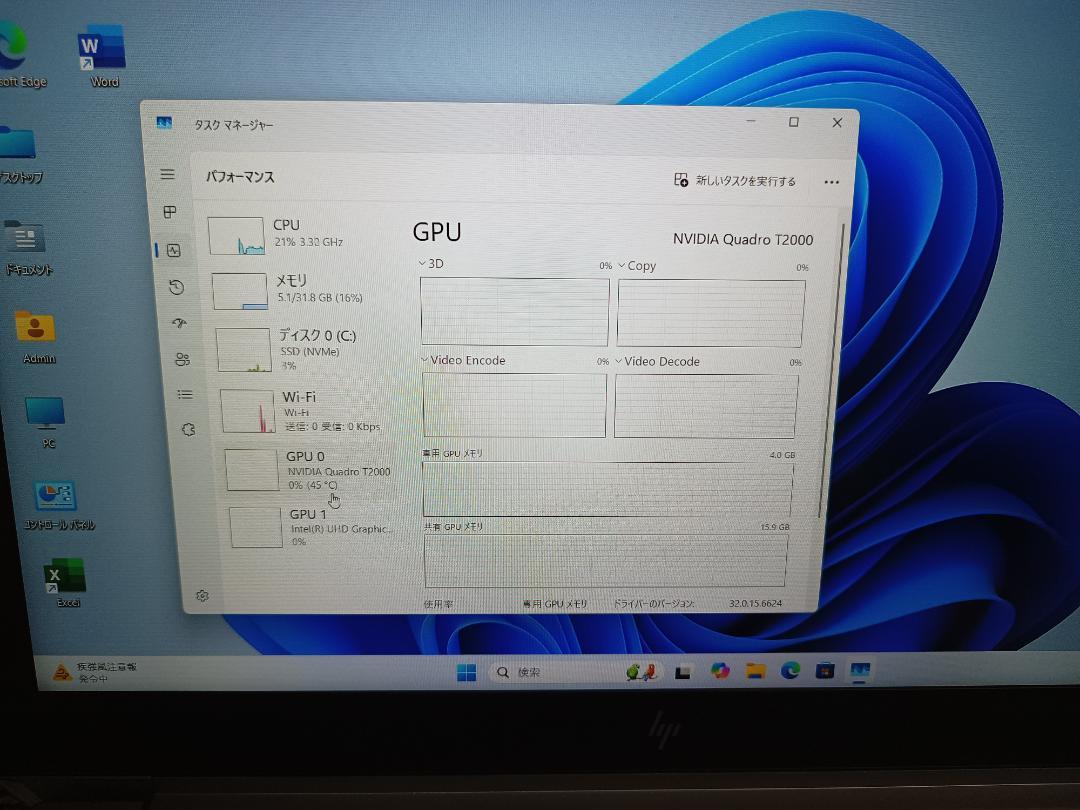Viewport: 1080px width, 810px height.
Task: Open the PC desktop icon
Action: (x=45, y=422)
